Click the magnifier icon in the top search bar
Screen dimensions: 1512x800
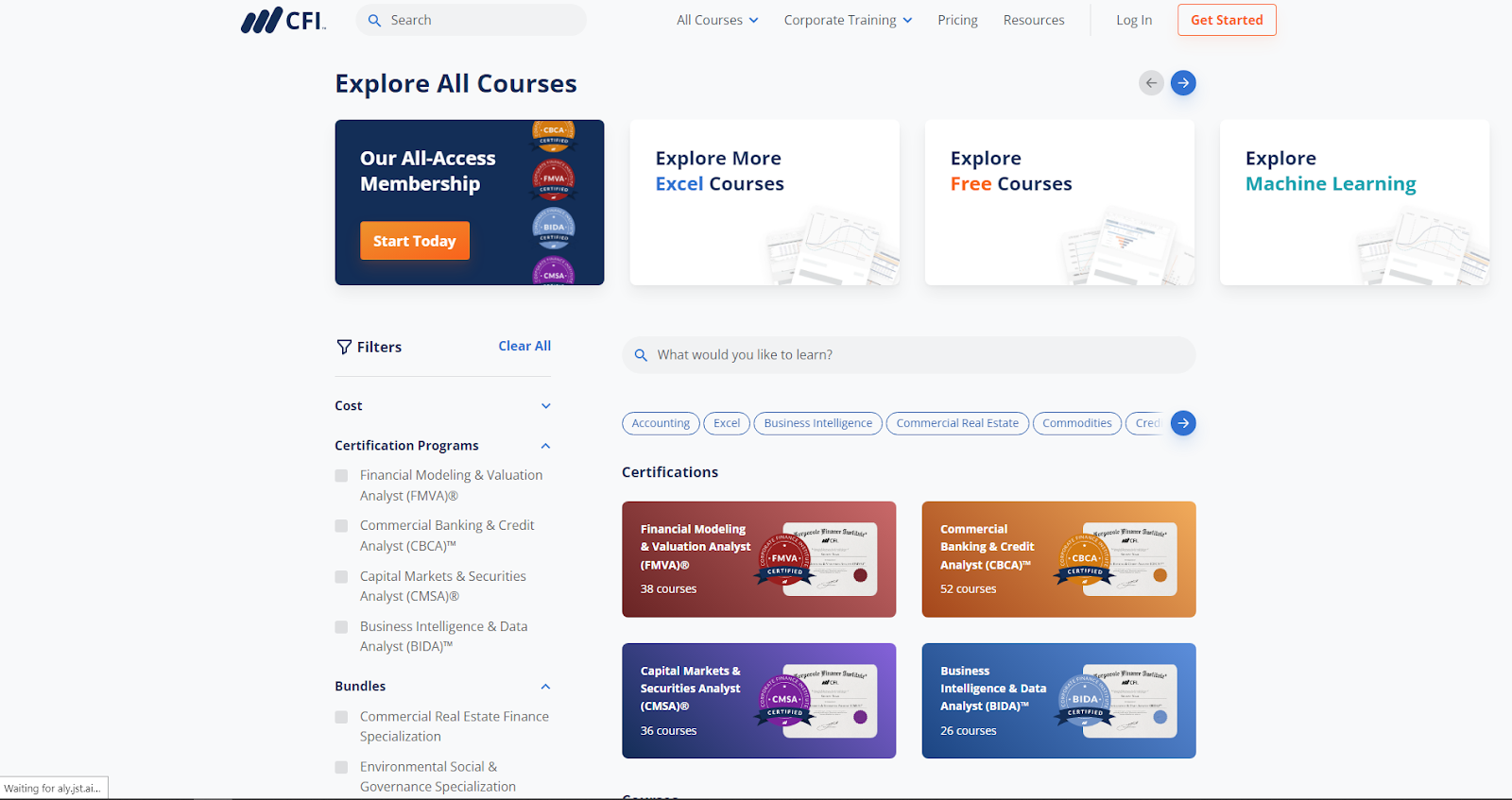[374, 20]
